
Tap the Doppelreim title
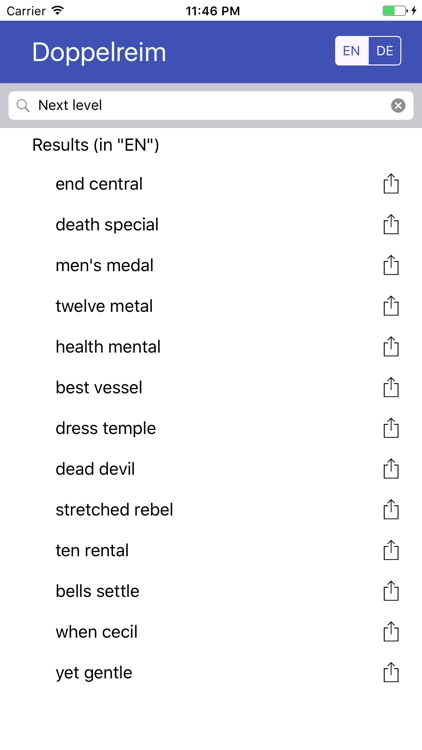pyautogui.click(x=99, y=52)
